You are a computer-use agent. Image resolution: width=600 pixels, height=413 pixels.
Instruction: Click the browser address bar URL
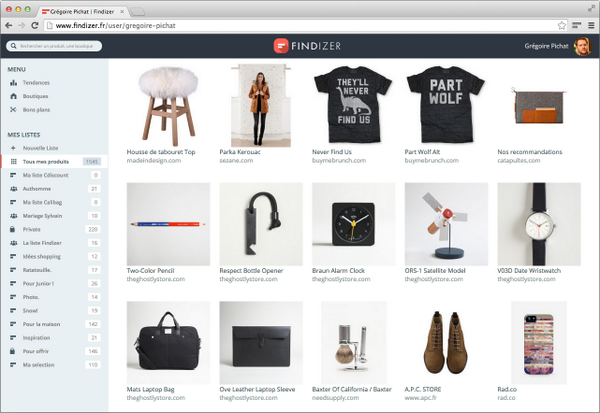116,26
